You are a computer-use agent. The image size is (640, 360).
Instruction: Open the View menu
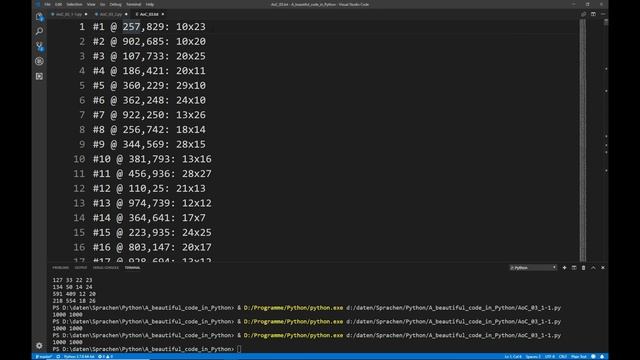tap(91, 4)
